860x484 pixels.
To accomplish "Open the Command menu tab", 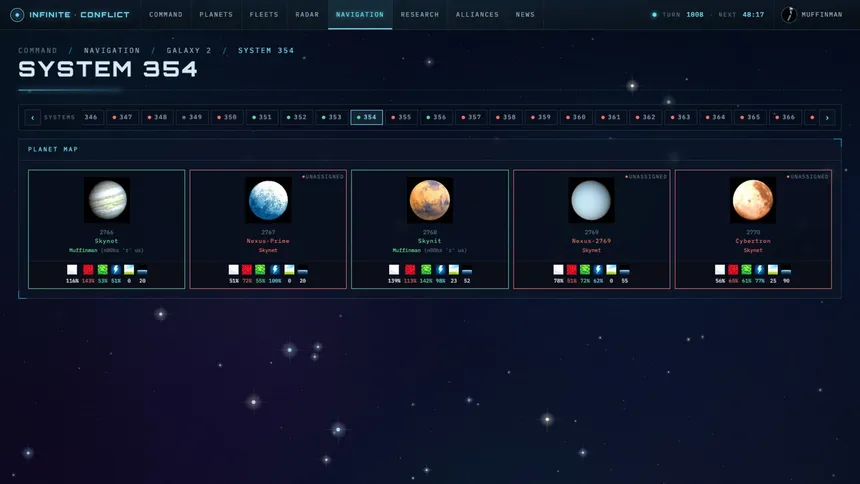I will click(x=166, y=15).
